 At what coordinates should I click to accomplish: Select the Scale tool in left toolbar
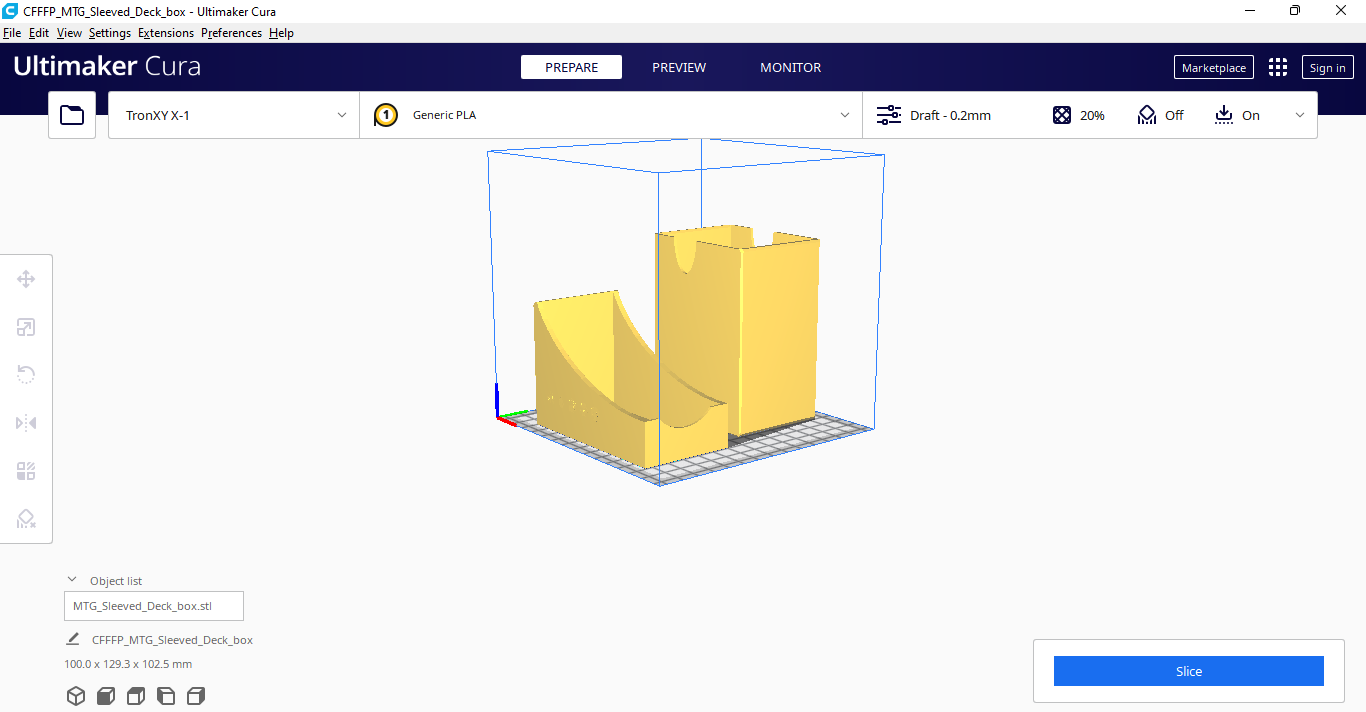26,327
